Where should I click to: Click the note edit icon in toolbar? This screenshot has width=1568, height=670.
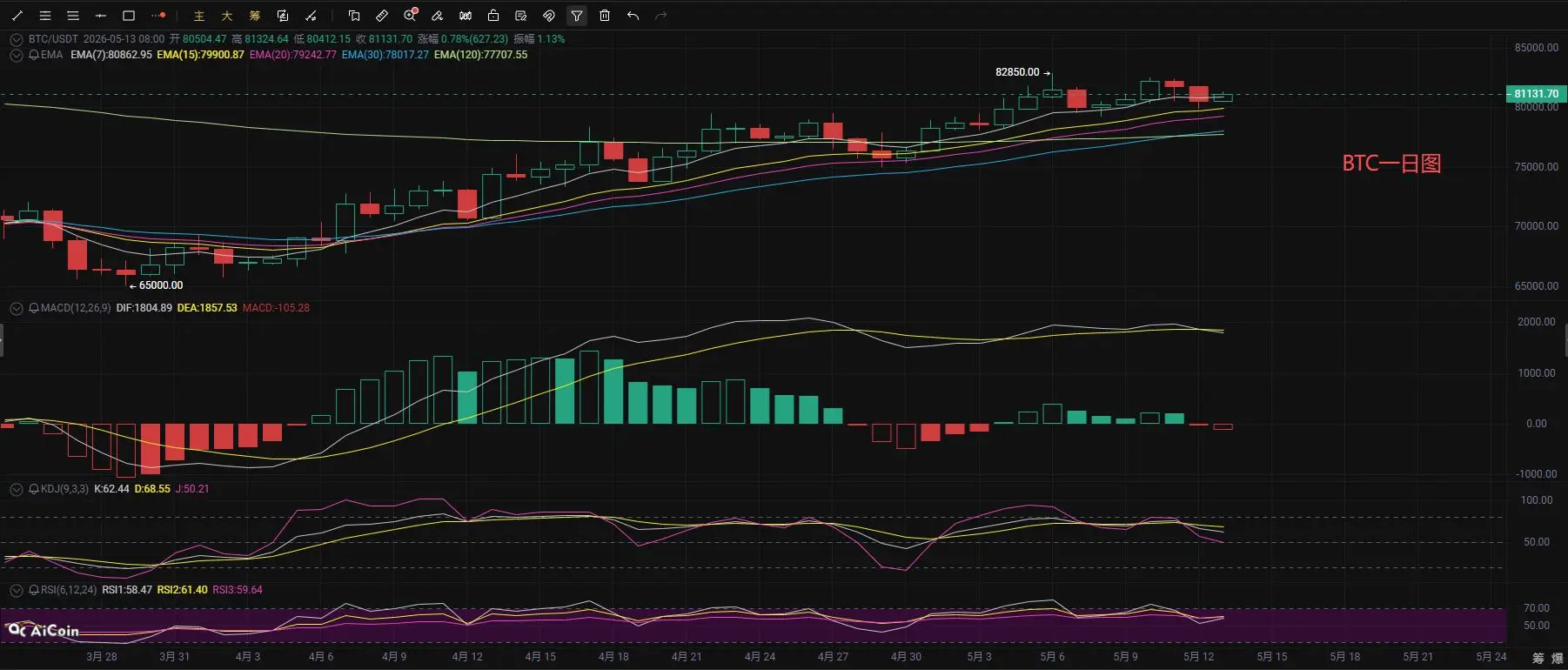[521, 16]
